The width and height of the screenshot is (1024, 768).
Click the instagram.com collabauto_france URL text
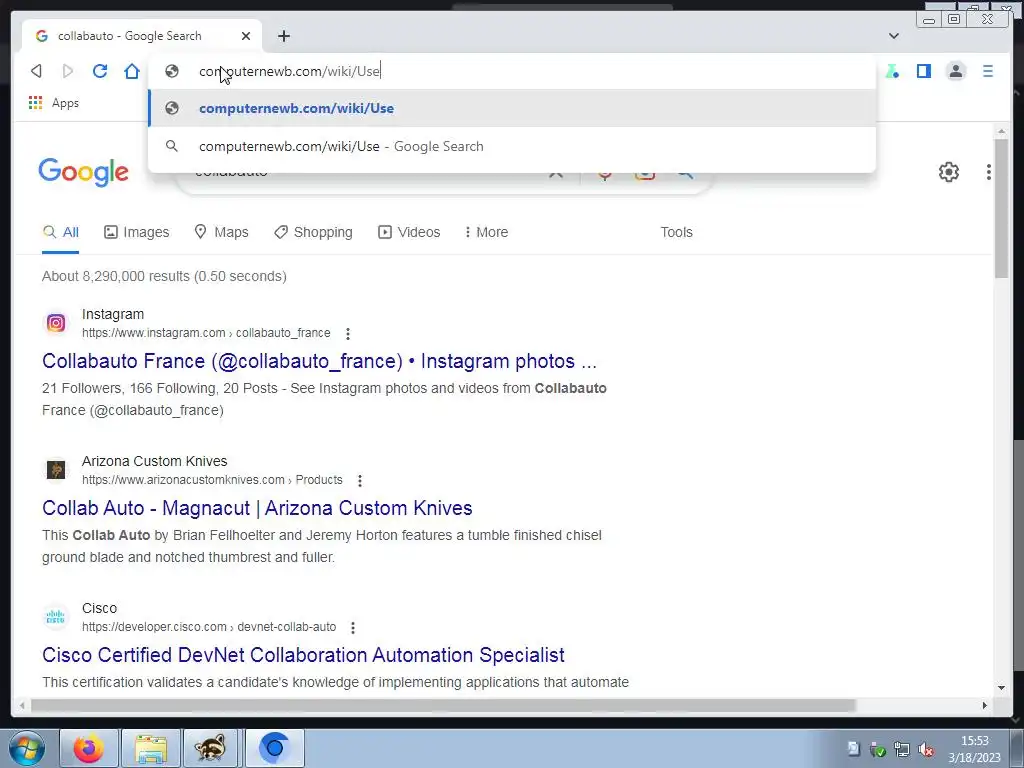coord(206,333)
